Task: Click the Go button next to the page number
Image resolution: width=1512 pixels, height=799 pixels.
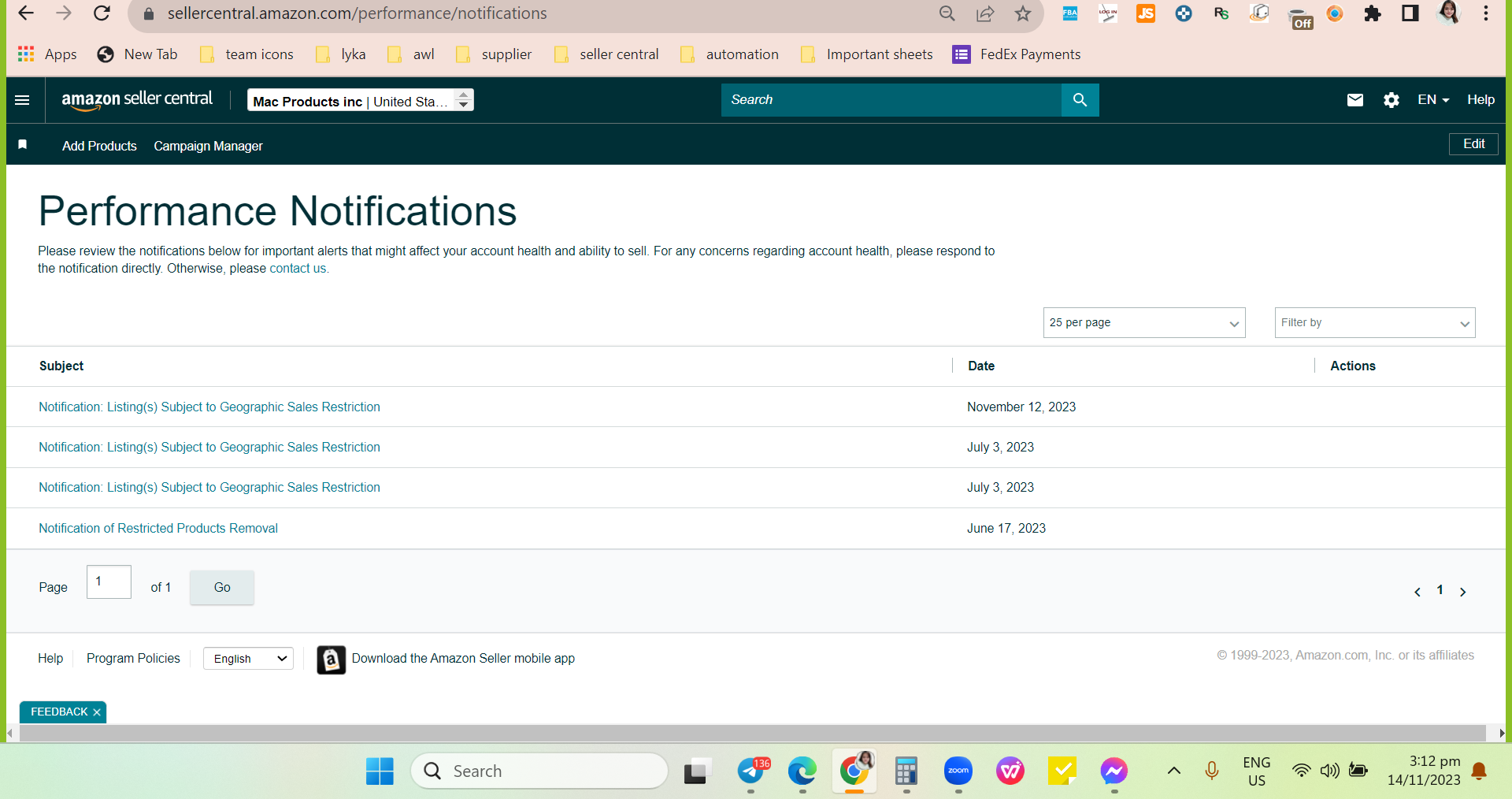Action: pos(222,588)
